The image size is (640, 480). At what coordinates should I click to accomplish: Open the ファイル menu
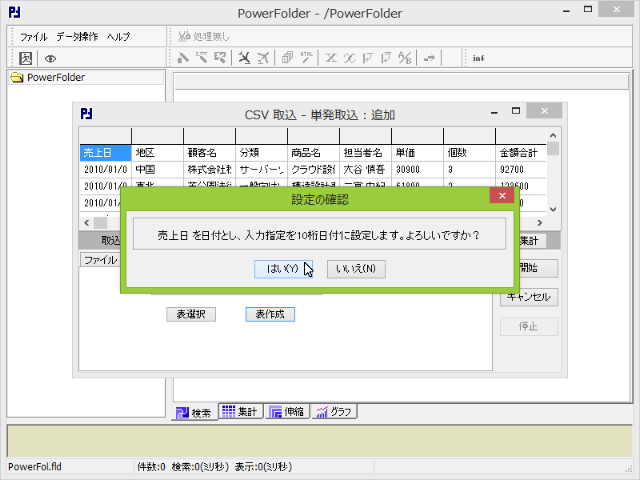(x=33, y=37)
